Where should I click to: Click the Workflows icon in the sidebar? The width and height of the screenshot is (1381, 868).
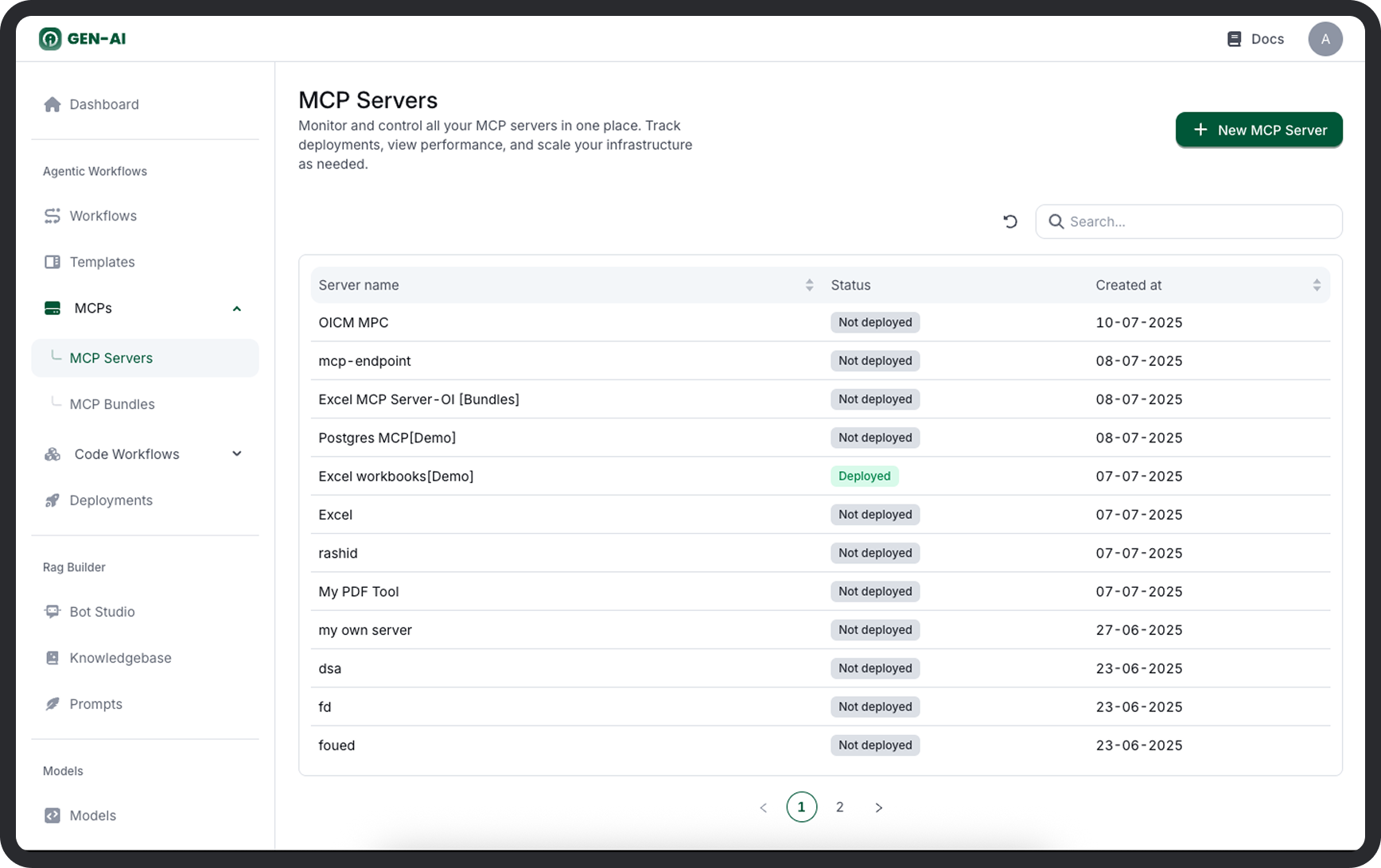coord(53,216)
